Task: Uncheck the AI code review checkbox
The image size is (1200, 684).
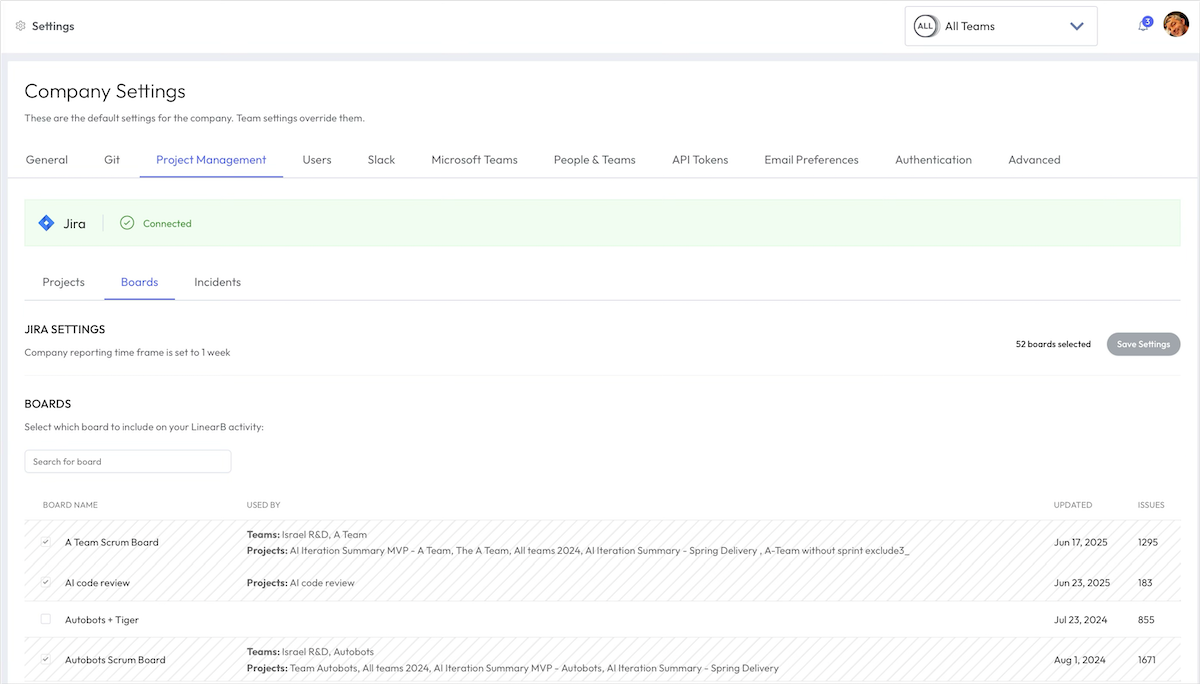Action: pyautogui.click(x=45, y=582)
